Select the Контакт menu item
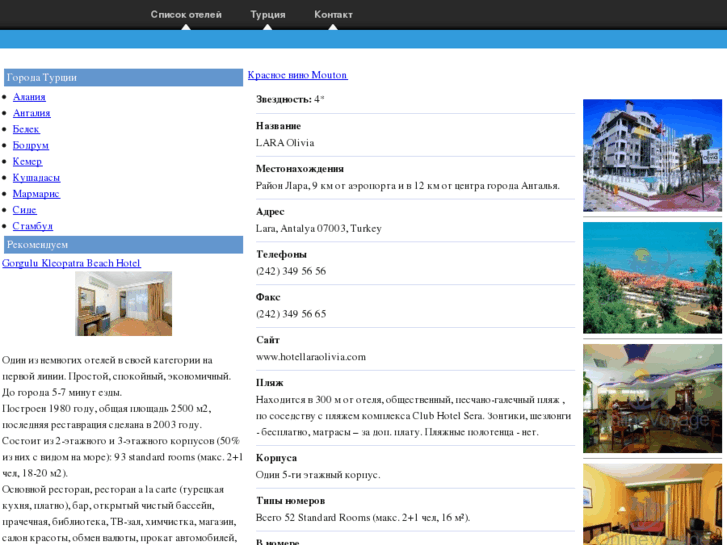Screen dimensions: 727x545 pos(333,15)
